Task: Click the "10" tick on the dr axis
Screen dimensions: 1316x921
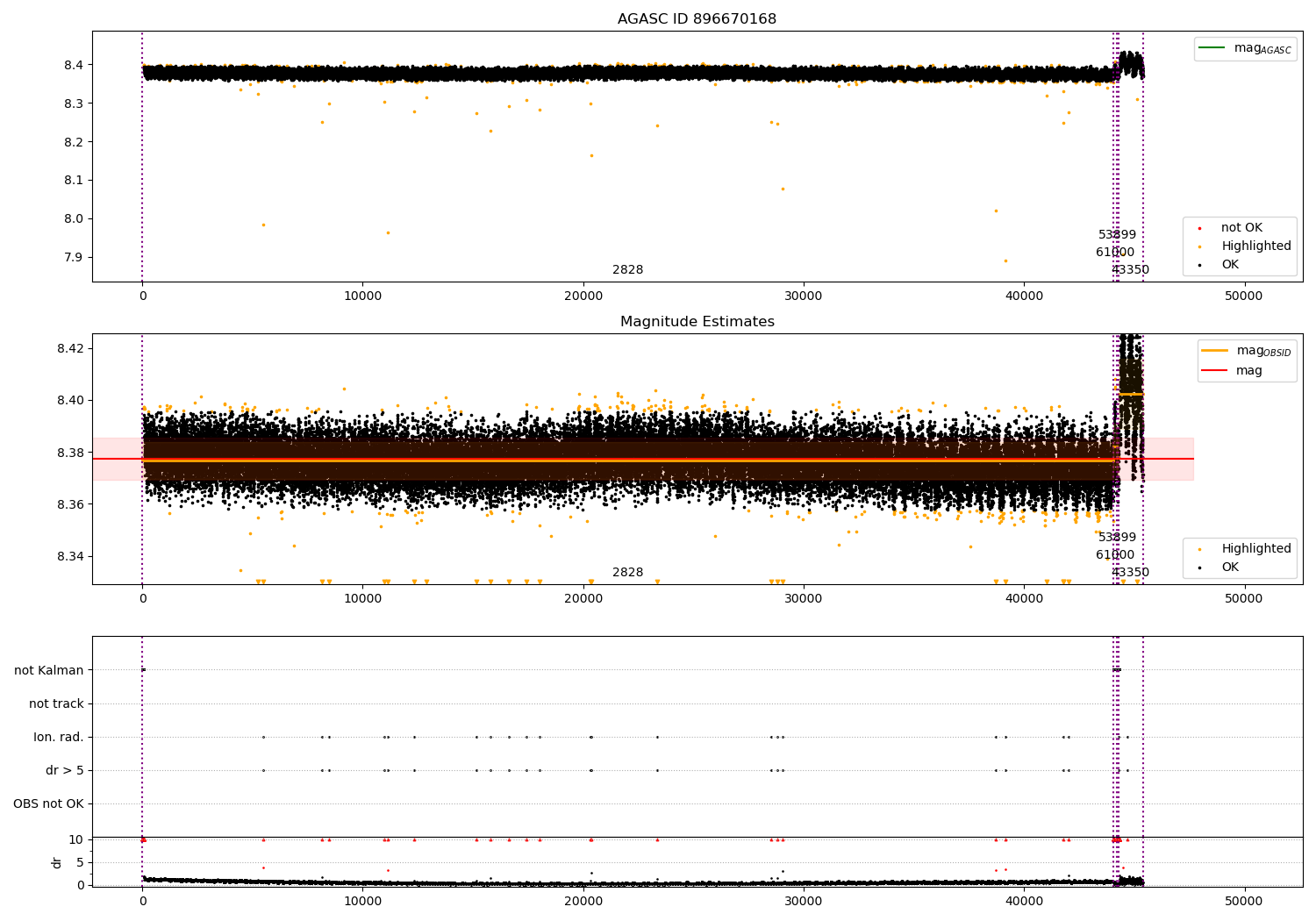Action: tap(76, 840)
